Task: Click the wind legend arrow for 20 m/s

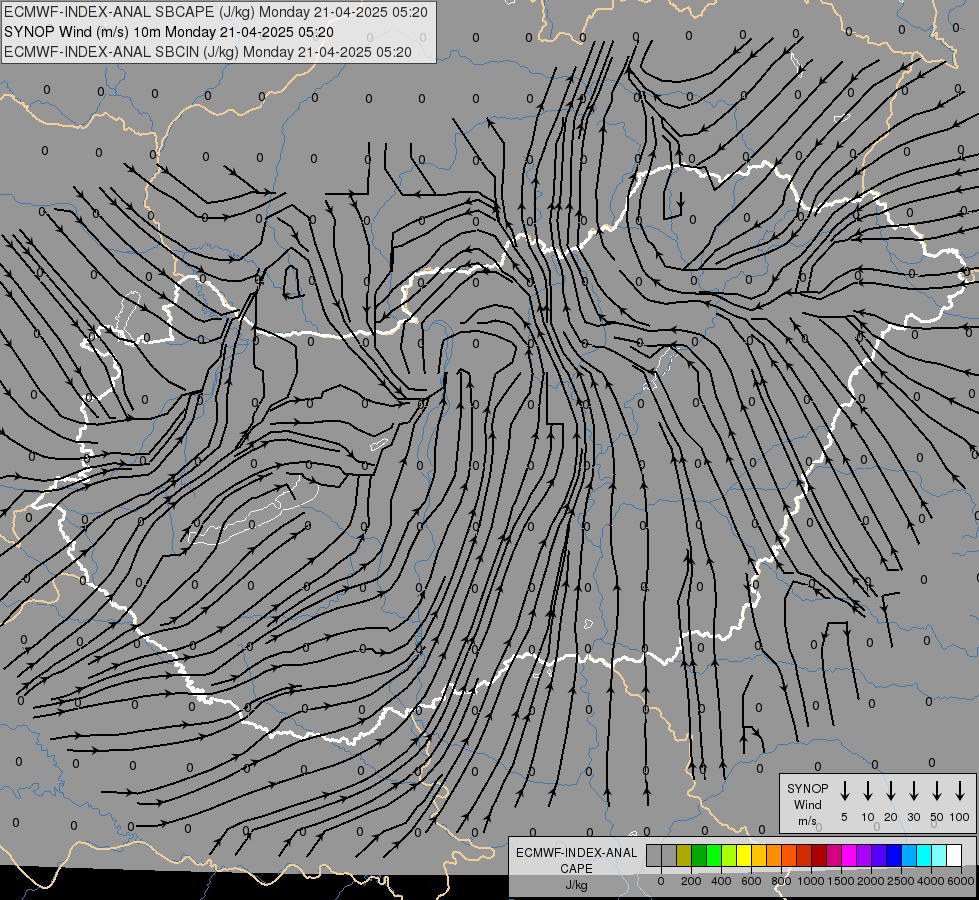Action: (891, 791)
